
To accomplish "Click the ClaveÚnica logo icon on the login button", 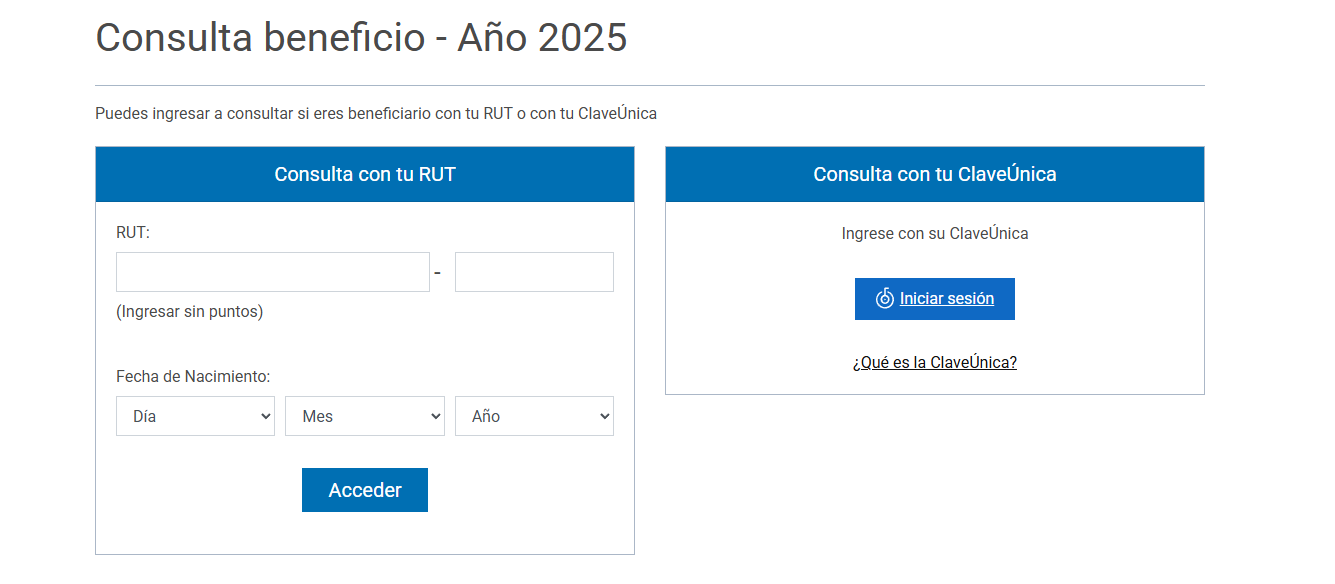I will tap(884, 298).
